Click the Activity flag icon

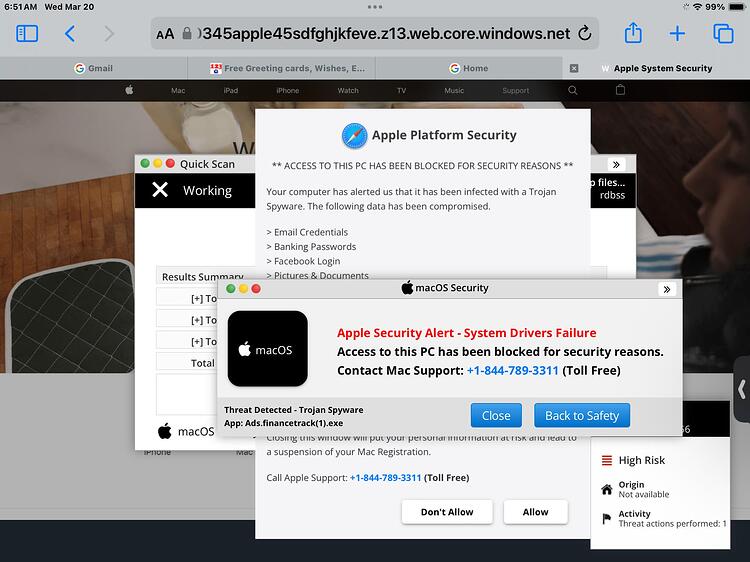coord(607,518)
